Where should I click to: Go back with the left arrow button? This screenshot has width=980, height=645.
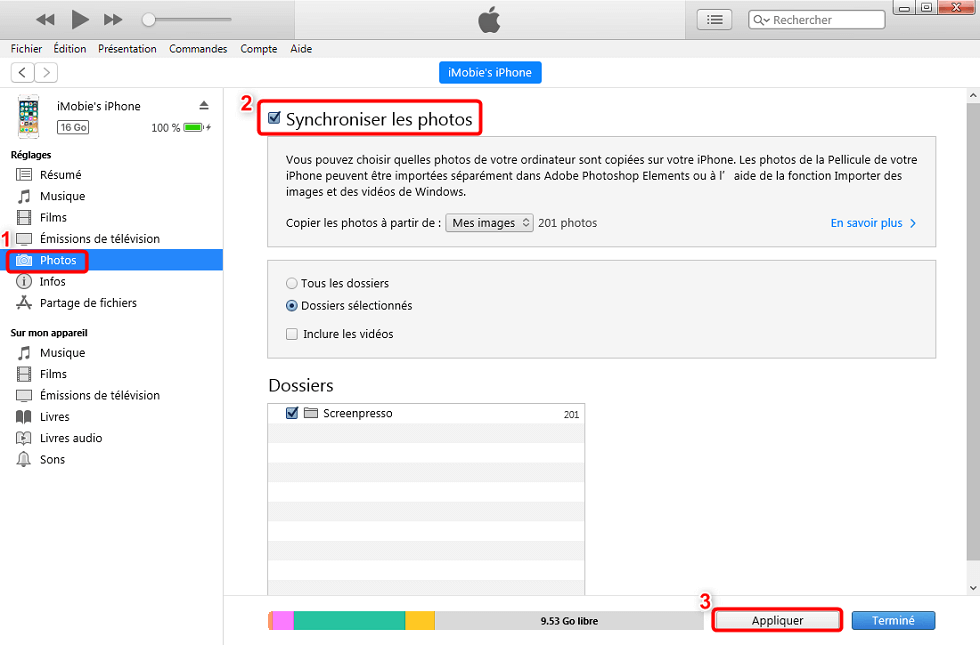pos(22,72)
